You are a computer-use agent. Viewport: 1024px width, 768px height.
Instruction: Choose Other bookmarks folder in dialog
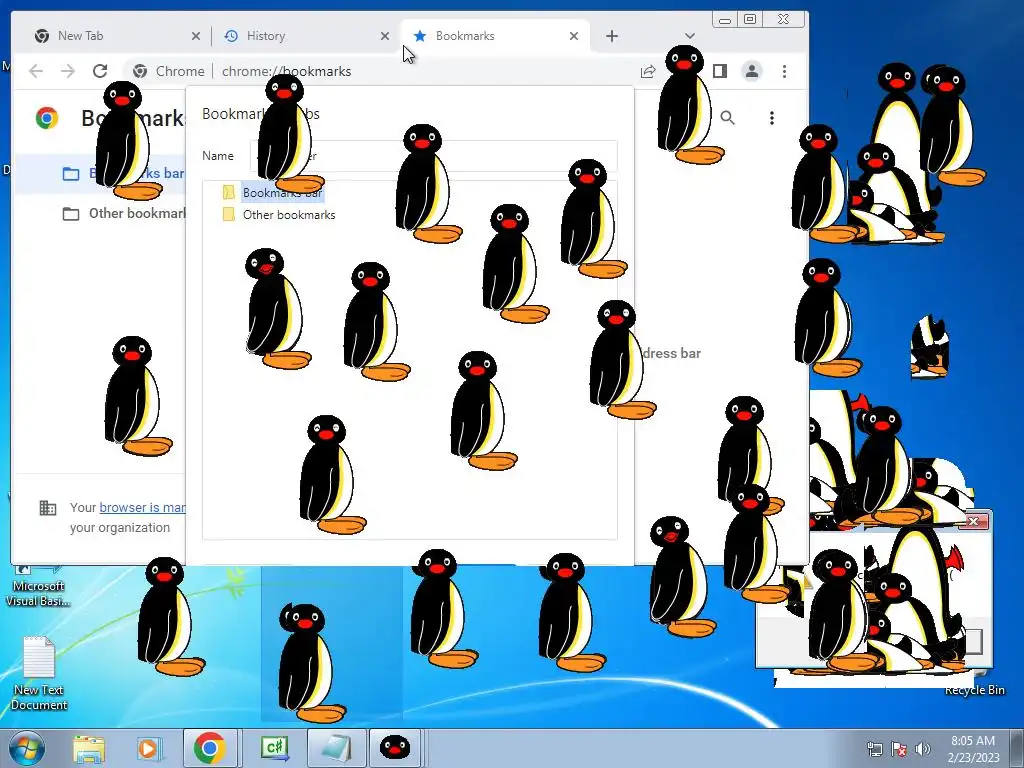point(280,215)
